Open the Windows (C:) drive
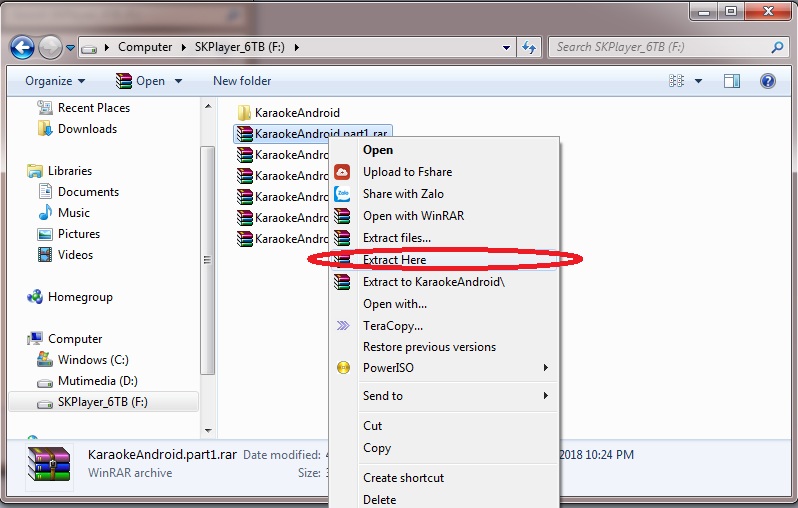This screenshot has height=508, width=798. 83,359
